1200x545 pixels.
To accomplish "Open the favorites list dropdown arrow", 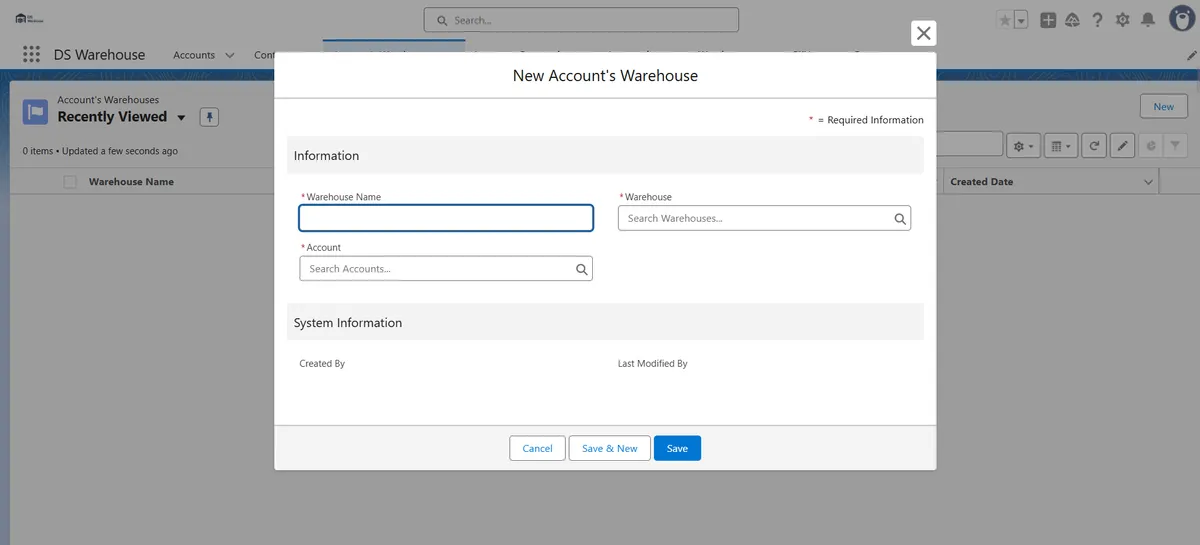I will pos(1020,20).
